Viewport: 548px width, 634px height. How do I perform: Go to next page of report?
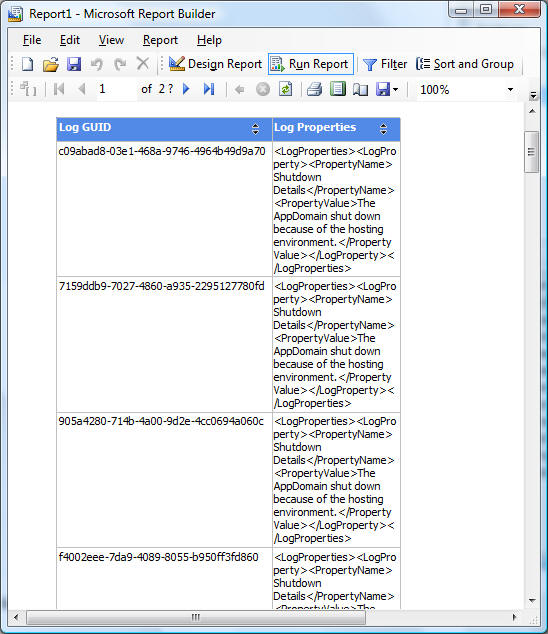tap(186, 89)
